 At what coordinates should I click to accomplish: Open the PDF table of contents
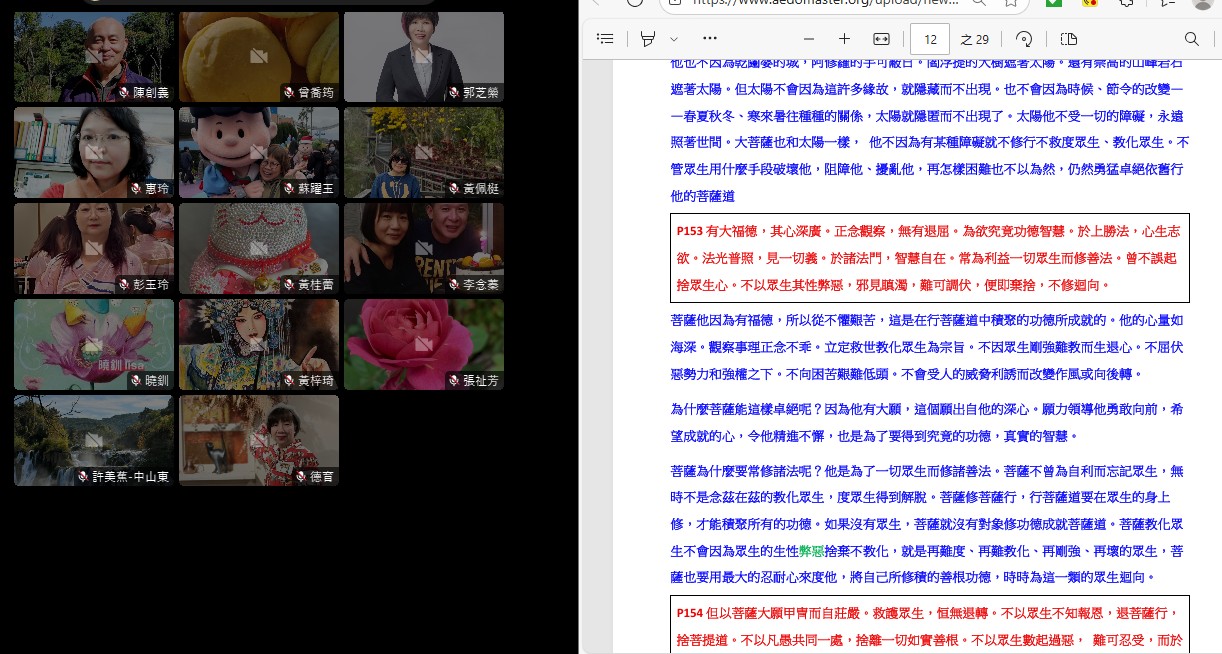click(605, 39)
